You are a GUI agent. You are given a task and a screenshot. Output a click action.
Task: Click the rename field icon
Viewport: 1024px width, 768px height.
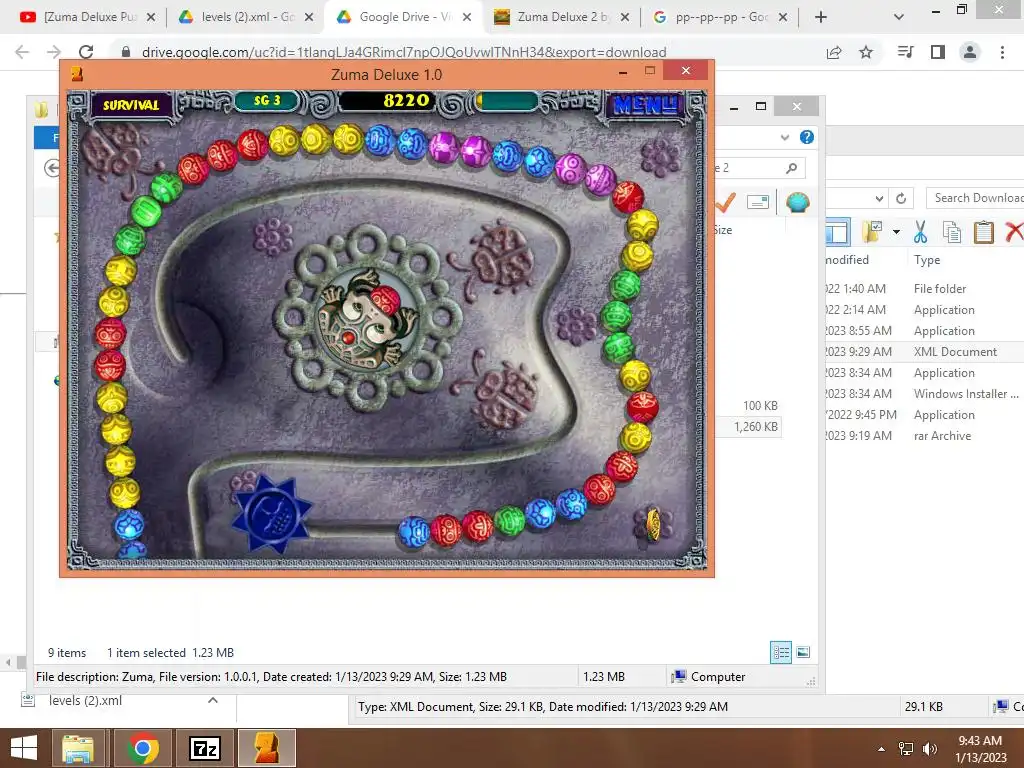coord(758,202)
